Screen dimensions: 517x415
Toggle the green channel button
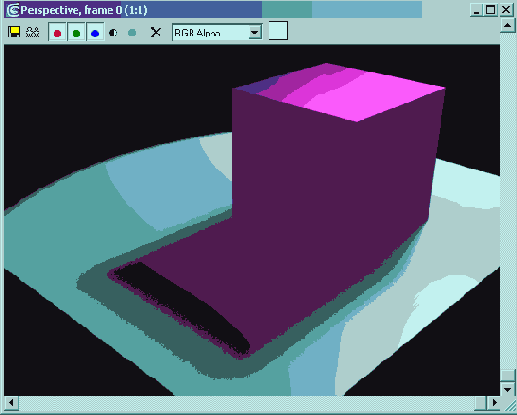(76, 33)
